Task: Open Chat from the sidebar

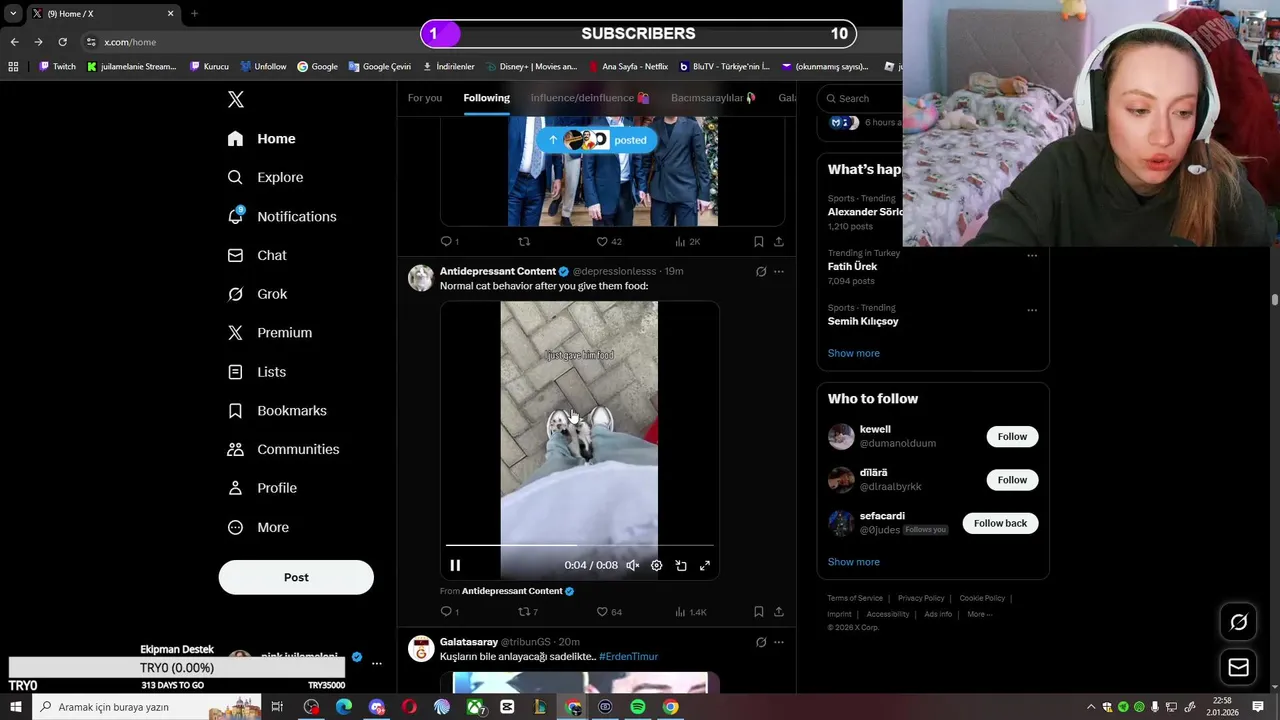Action: 257,255
